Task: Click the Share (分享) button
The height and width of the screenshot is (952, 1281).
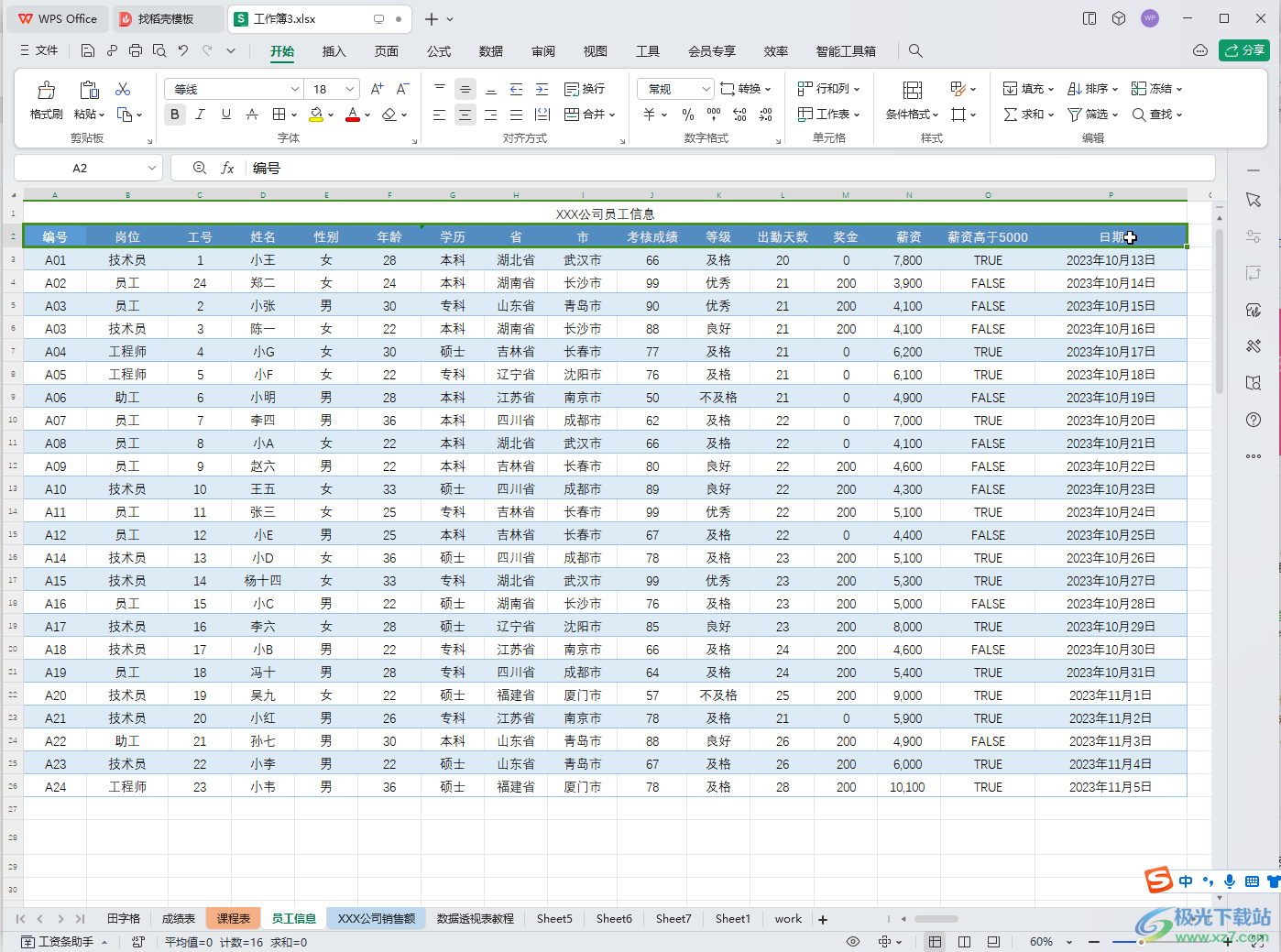Action: [1244, 50]
